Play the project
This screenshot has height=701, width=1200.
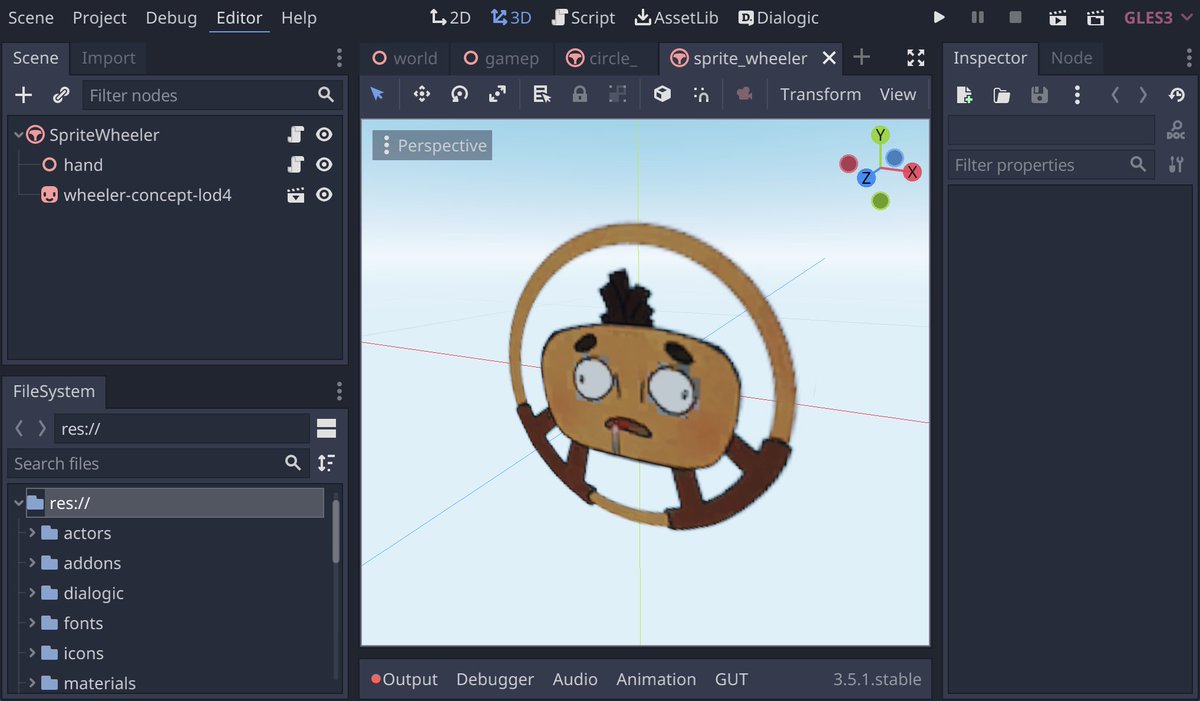pos(939,18)
